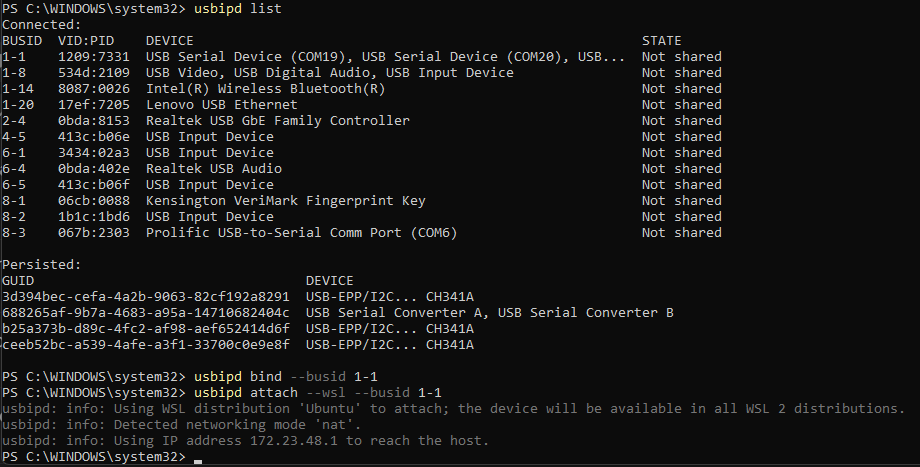Click GUID ceeb52bc-a539-4afe-a3f1-33700c0e9e8f

(x=146, y=345)
